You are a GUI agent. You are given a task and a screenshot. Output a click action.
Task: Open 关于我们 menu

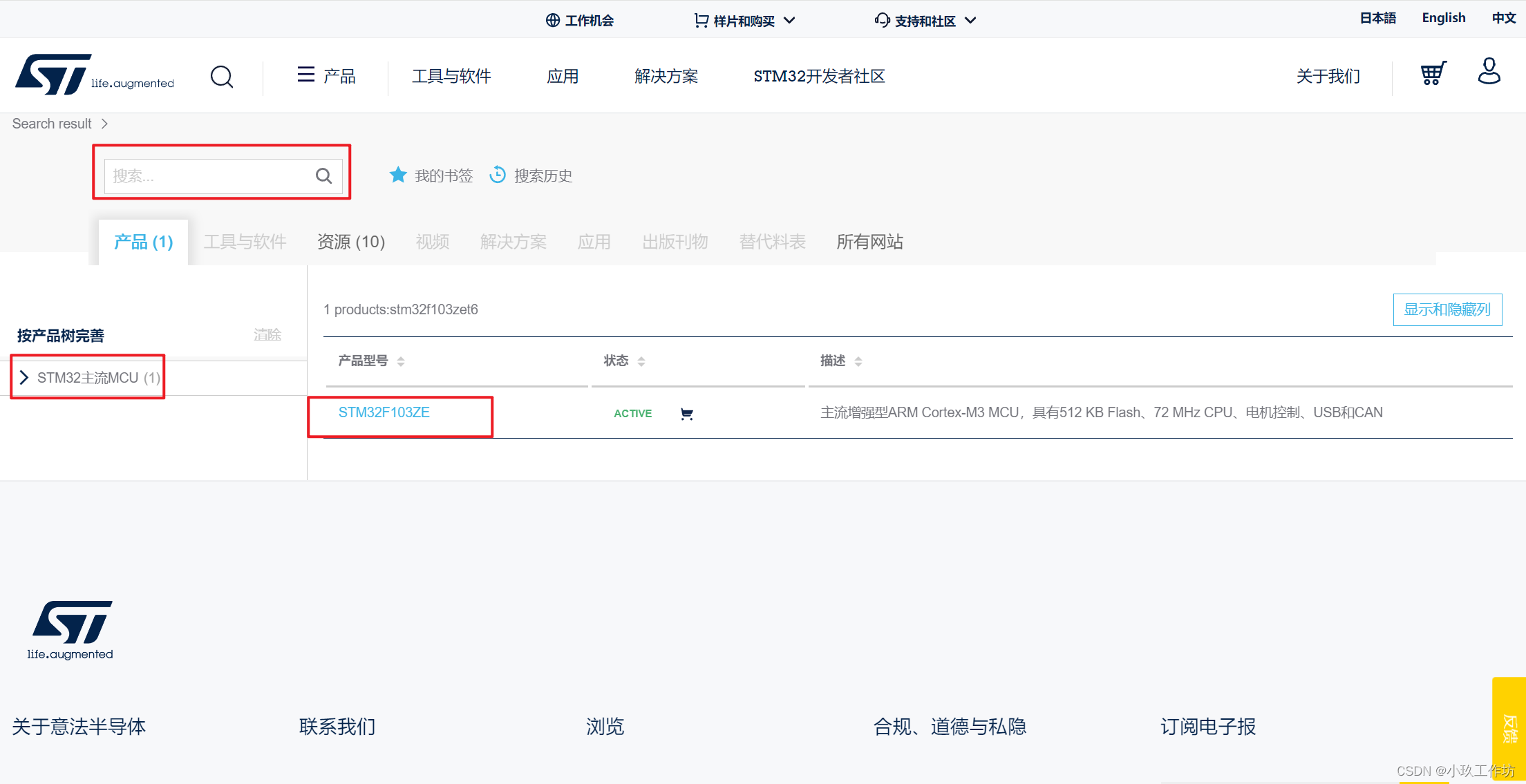pyautogui.click(x=1328, y=76)
